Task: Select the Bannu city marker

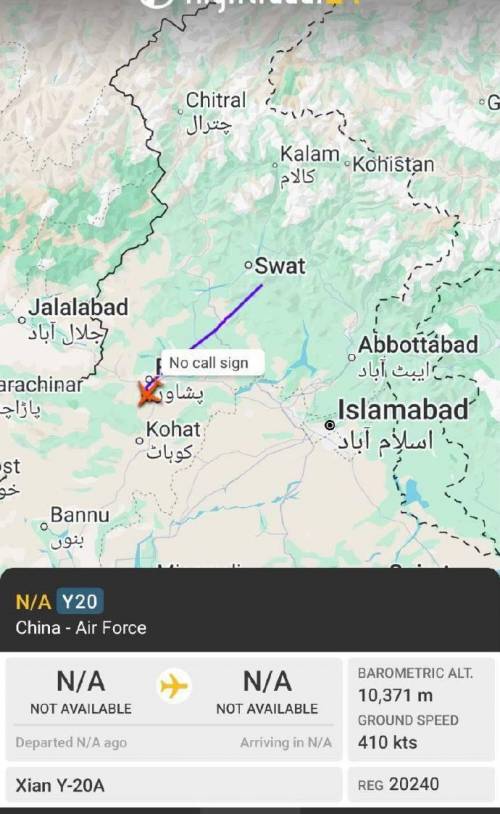Action: [44, 526]
